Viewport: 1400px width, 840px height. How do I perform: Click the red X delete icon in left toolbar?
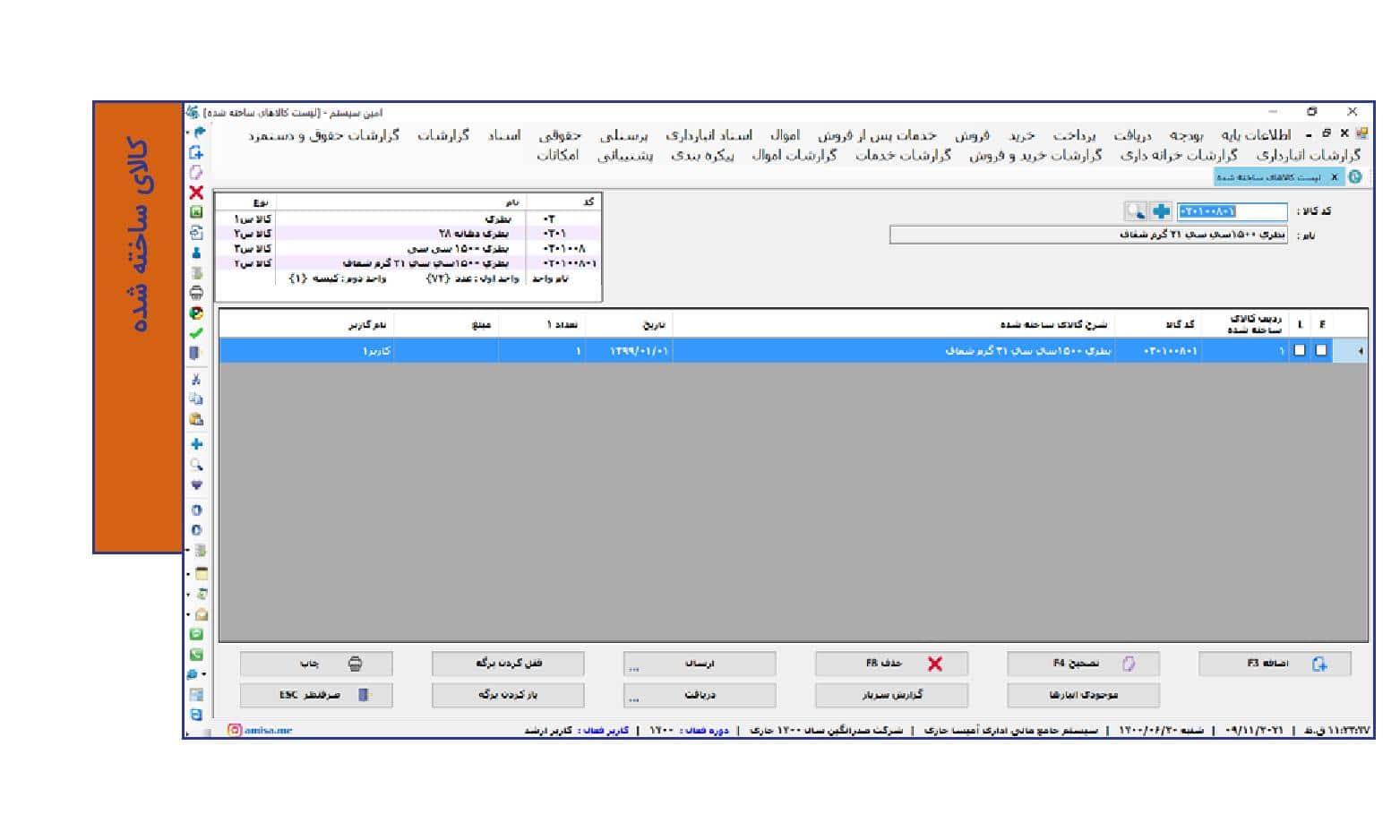(196, 193)
